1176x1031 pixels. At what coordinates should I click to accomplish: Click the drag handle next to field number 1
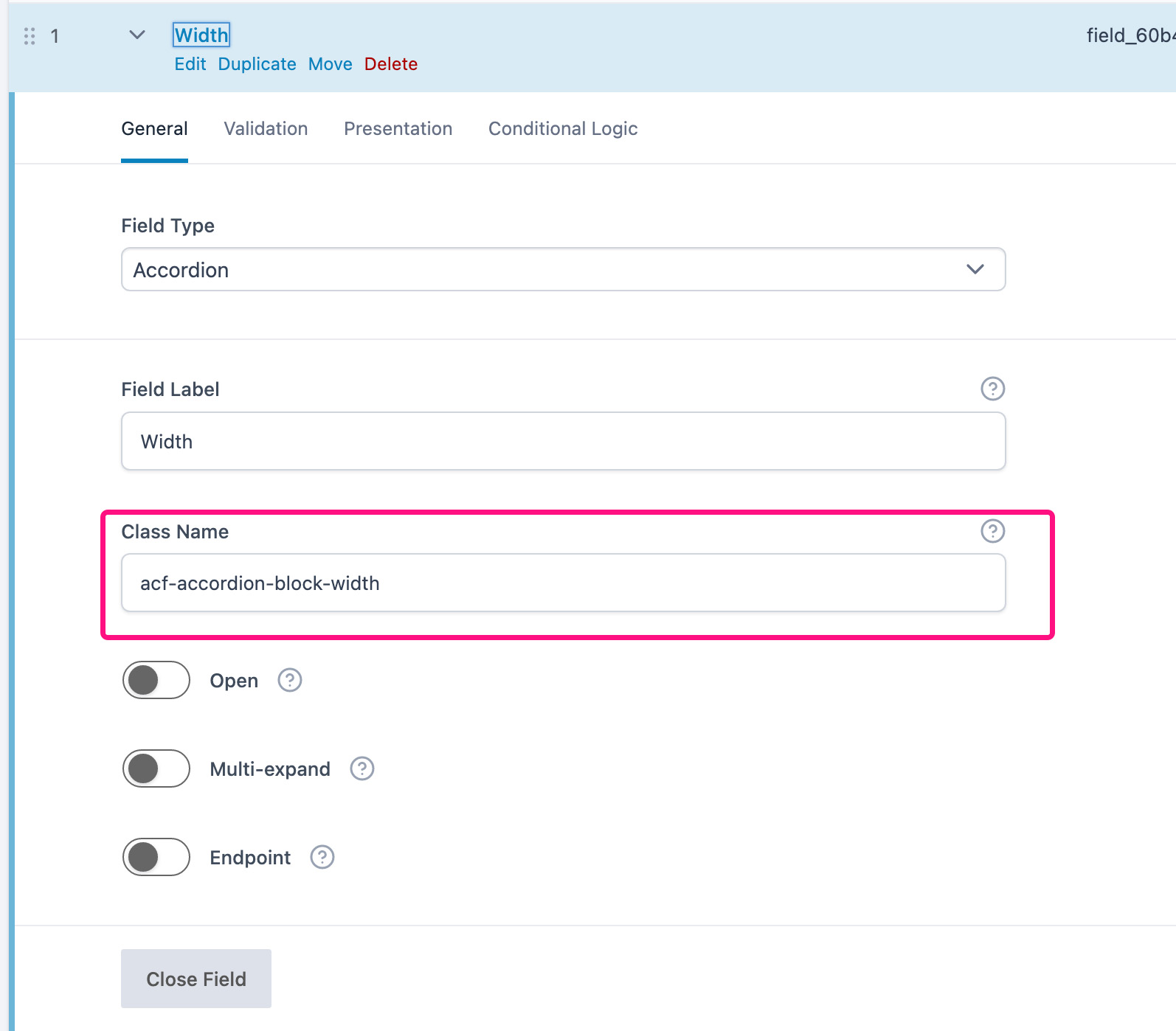click(30, 35)
